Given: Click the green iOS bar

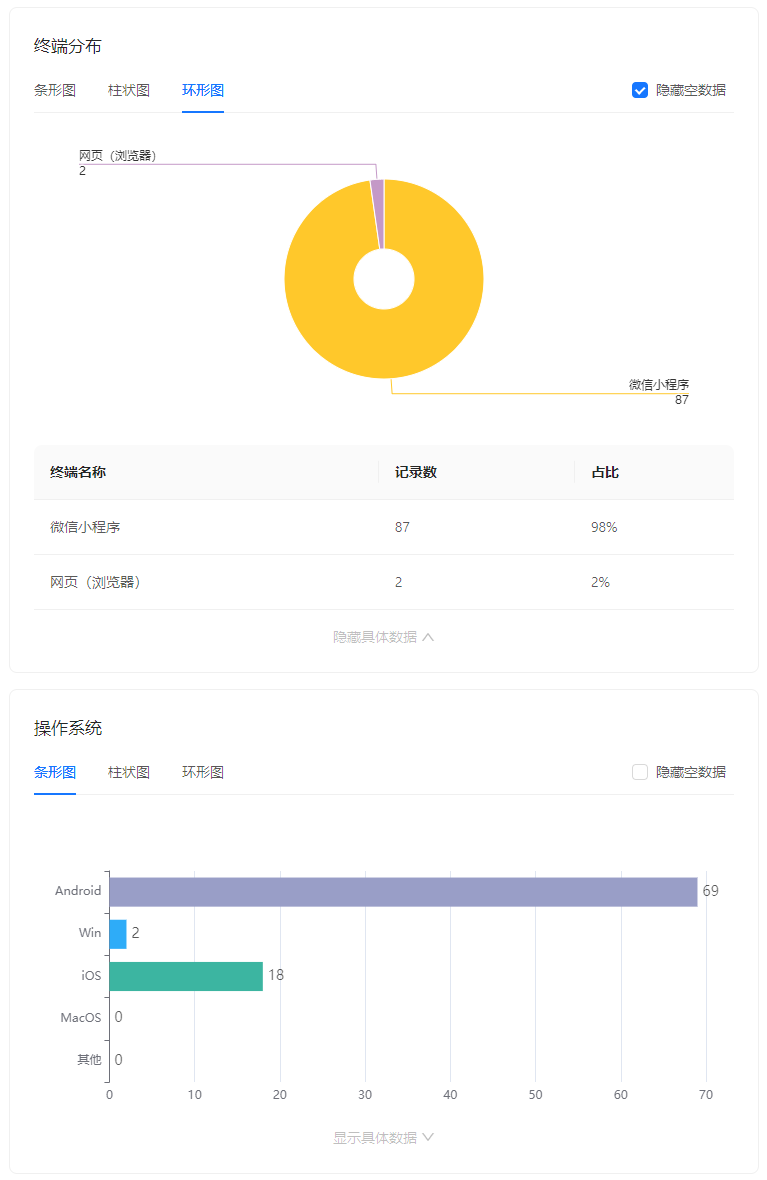Looking at the screenshot, I should (x=186, y=976).
